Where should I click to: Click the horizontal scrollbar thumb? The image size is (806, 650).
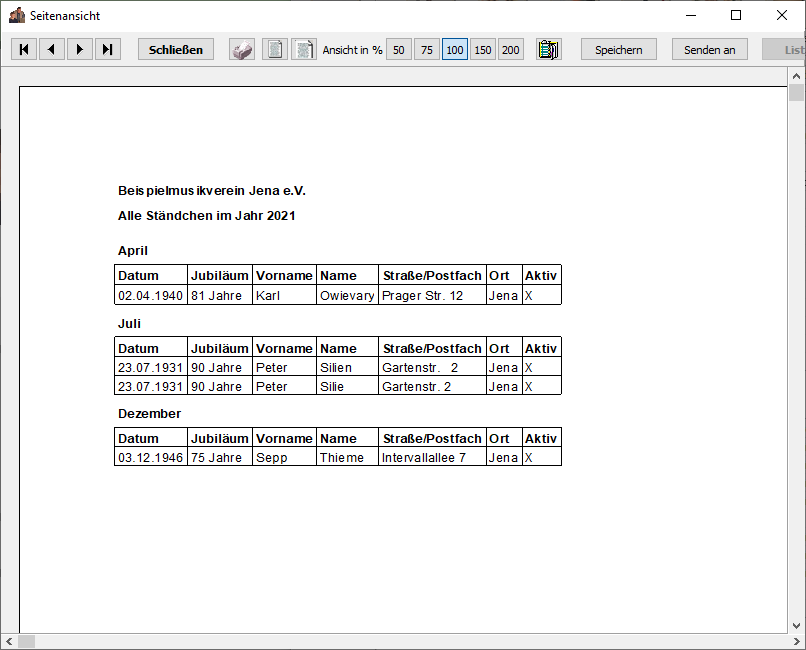click(x=26, y=641)
